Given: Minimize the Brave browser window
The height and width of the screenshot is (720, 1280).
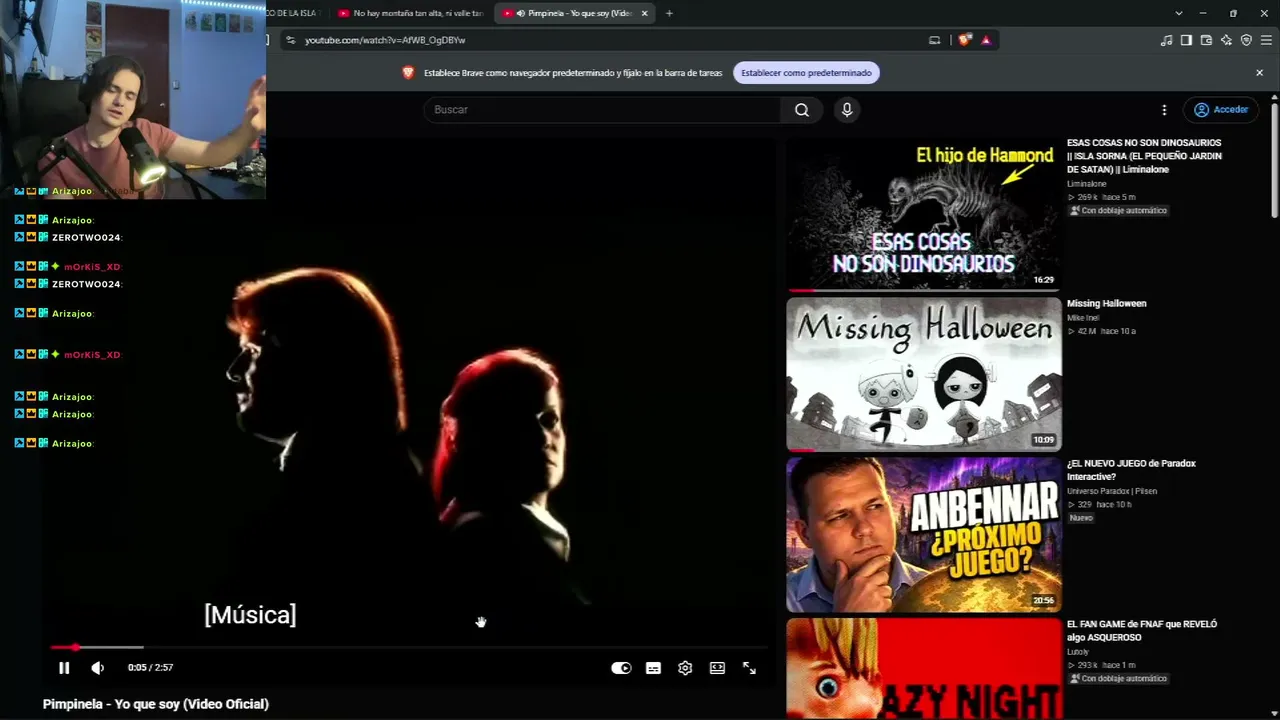Looking at the screenshot, I should click(x=1203, y=13).
